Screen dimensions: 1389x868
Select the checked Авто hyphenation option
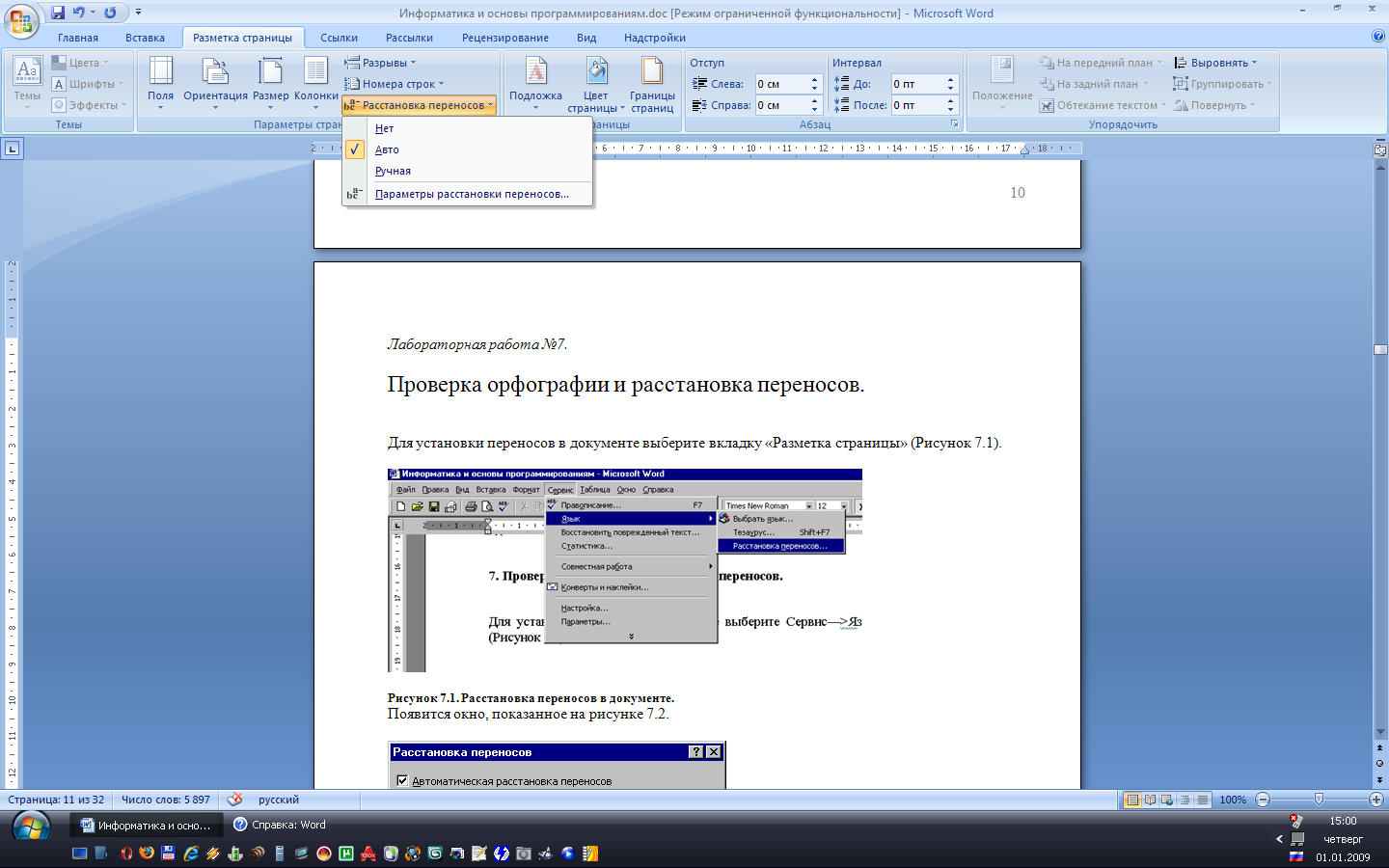pos(468,149)
